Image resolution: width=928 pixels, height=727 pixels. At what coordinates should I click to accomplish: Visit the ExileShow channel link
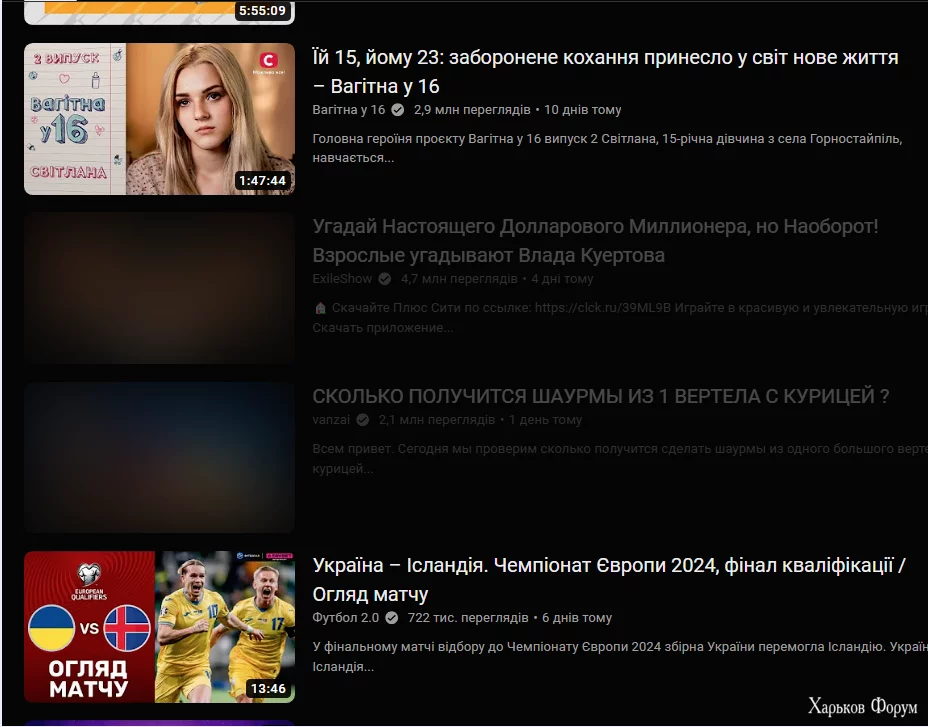342,279
